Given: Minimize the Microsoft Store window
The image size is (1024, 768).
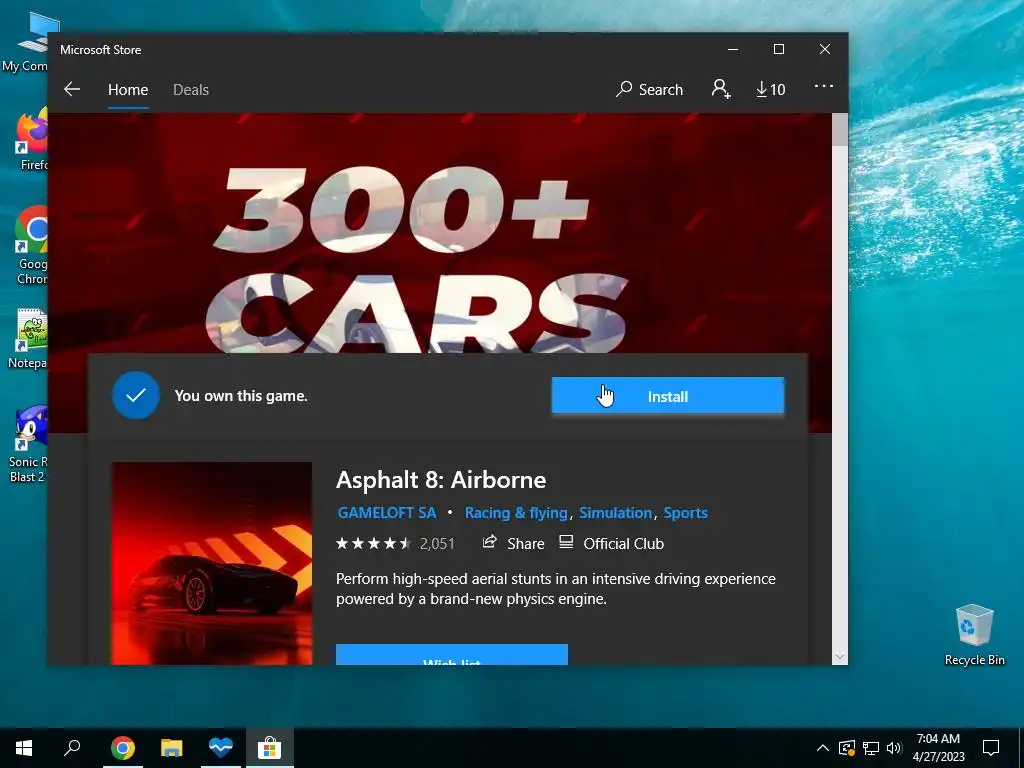Looking at the screenshot, I should pos(733,50).
